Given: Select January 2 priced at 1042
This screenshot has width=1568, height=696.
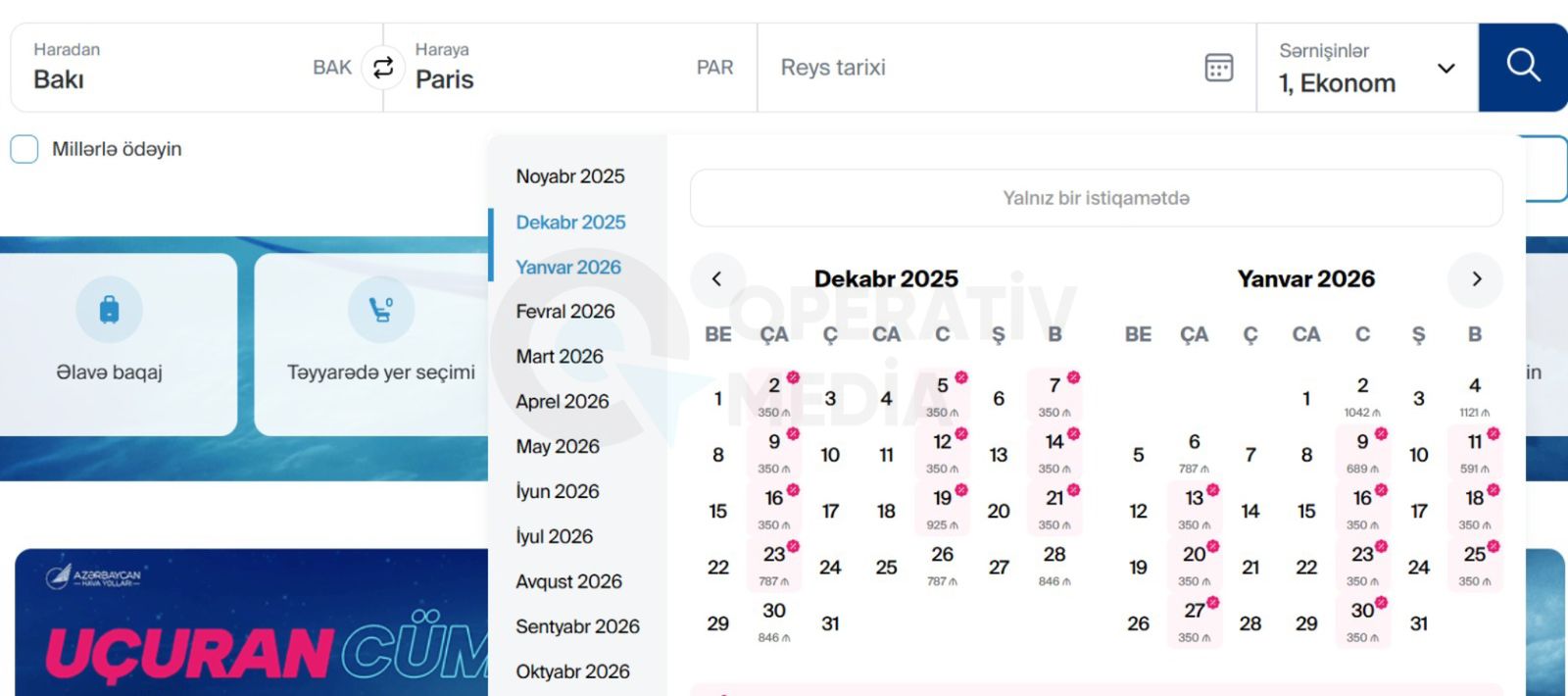Looking at the screenshot, I should [1362, 396].
